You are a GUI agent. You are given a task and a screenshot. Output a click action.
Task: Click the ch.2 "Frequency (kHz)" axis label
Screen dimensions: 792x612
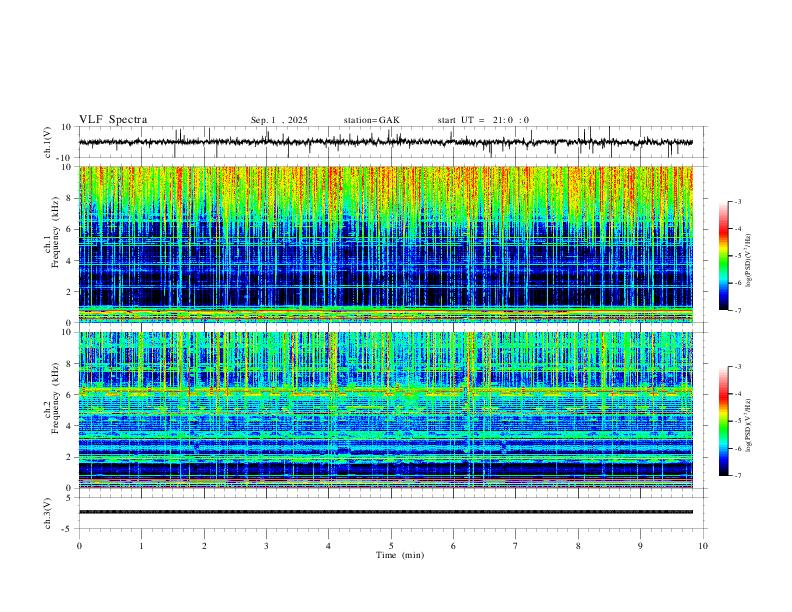click(x=55, y=398)
